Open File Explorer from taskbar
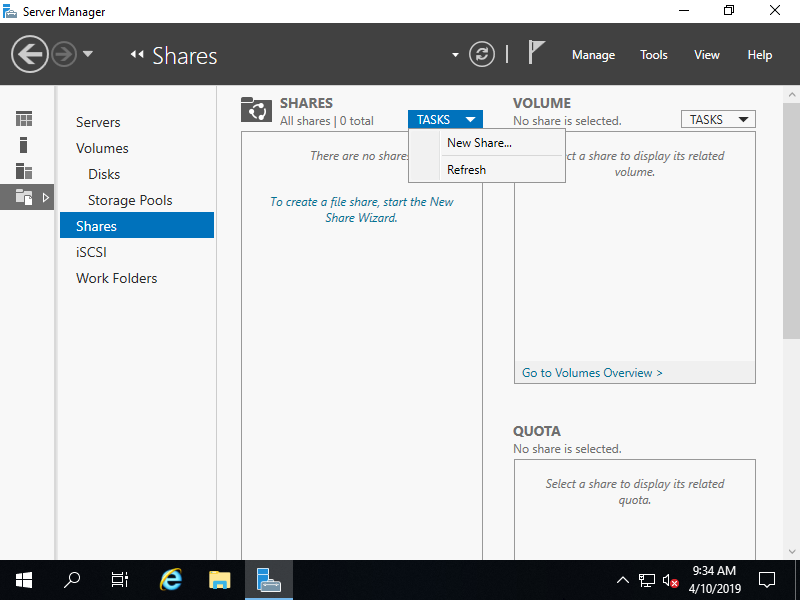The image size is (800, 600). pos(219,580)
